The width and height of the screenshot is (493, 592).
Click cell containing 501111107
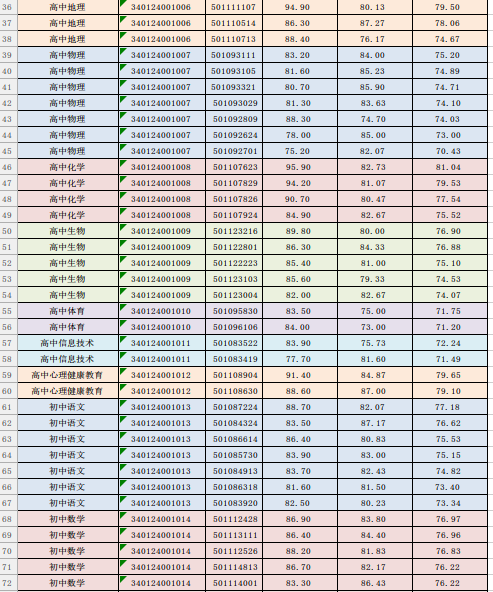pos(234,7)
